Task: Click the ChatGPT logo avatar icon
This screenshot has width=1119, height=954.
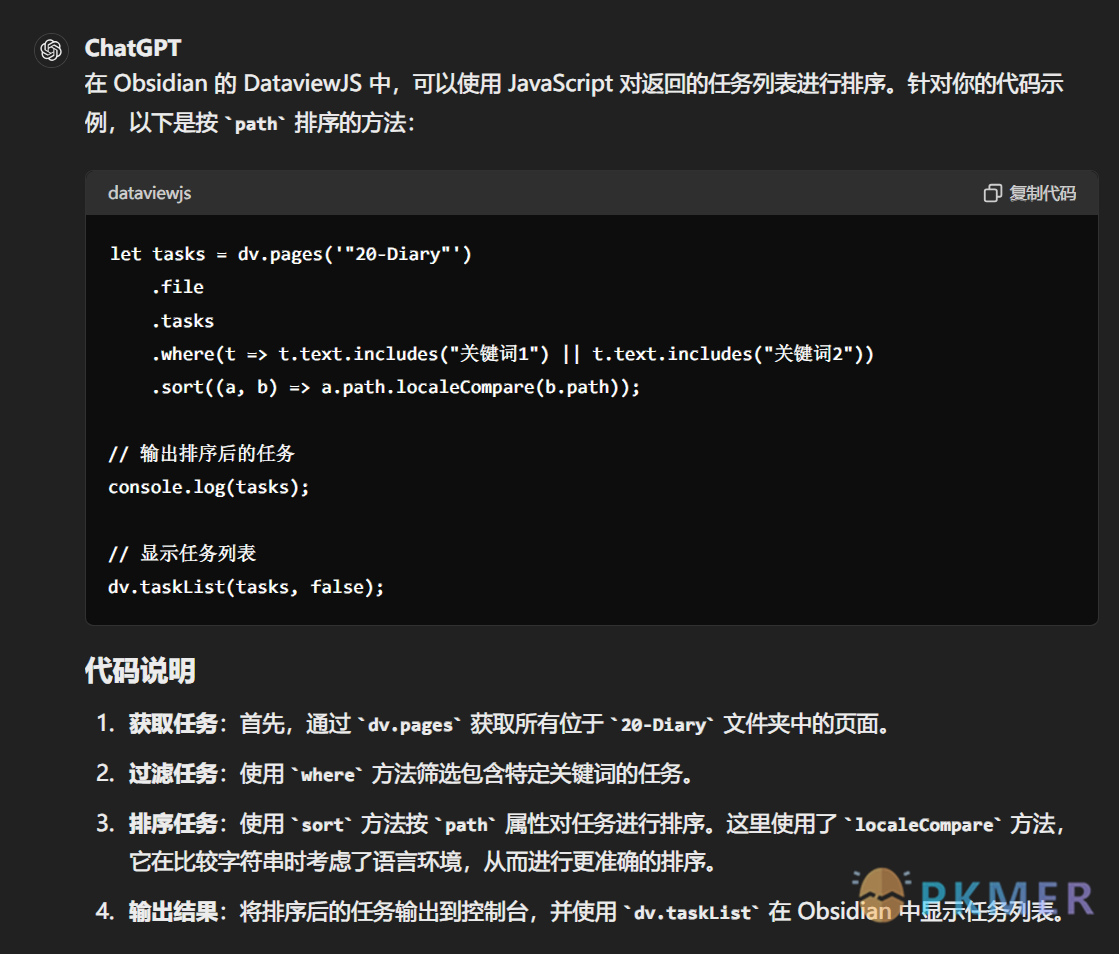Action: point(51,50)
